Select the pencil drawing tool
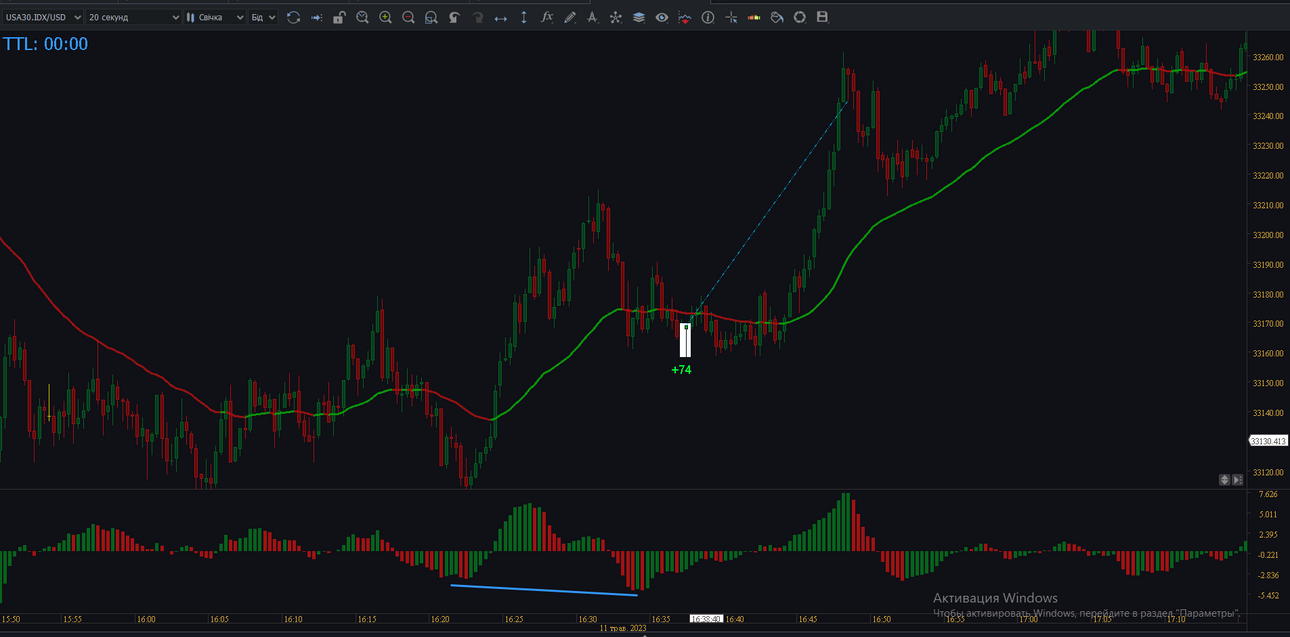1290x637 pixels. (x=569, y=17)
